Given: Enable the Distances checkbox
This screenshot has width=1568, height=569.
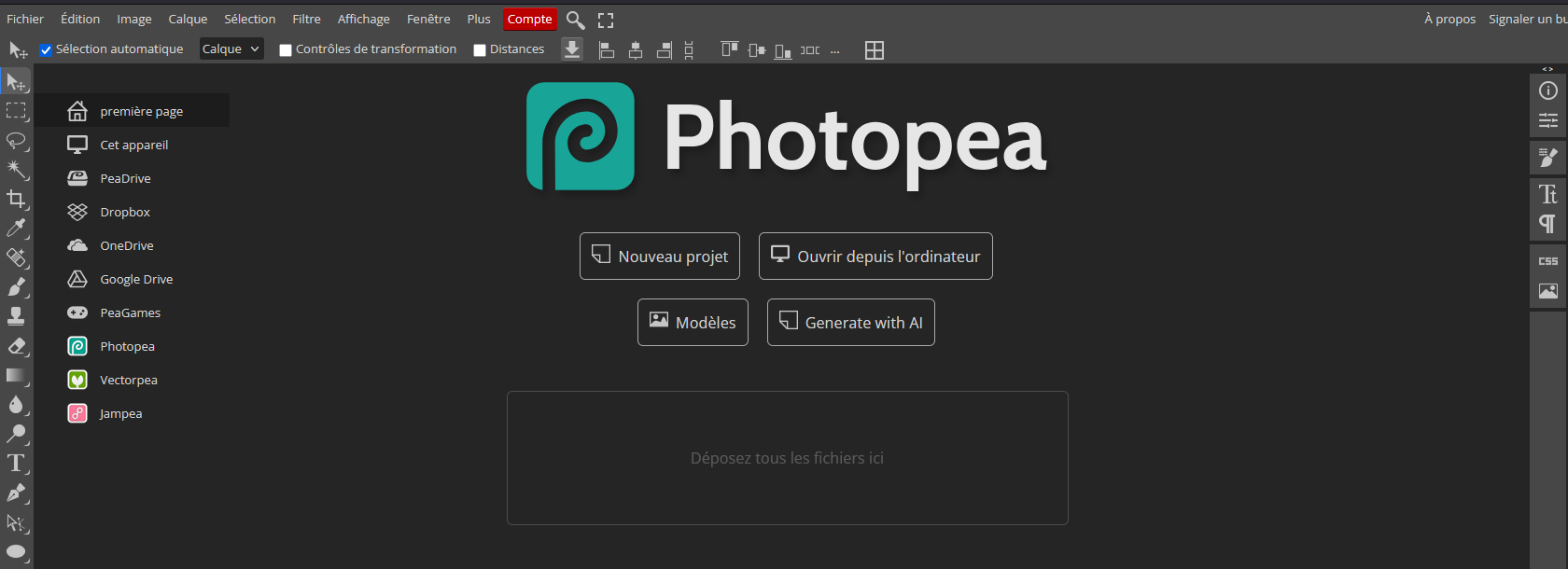Looking at the screenshot, I should [x=480, y=50].
